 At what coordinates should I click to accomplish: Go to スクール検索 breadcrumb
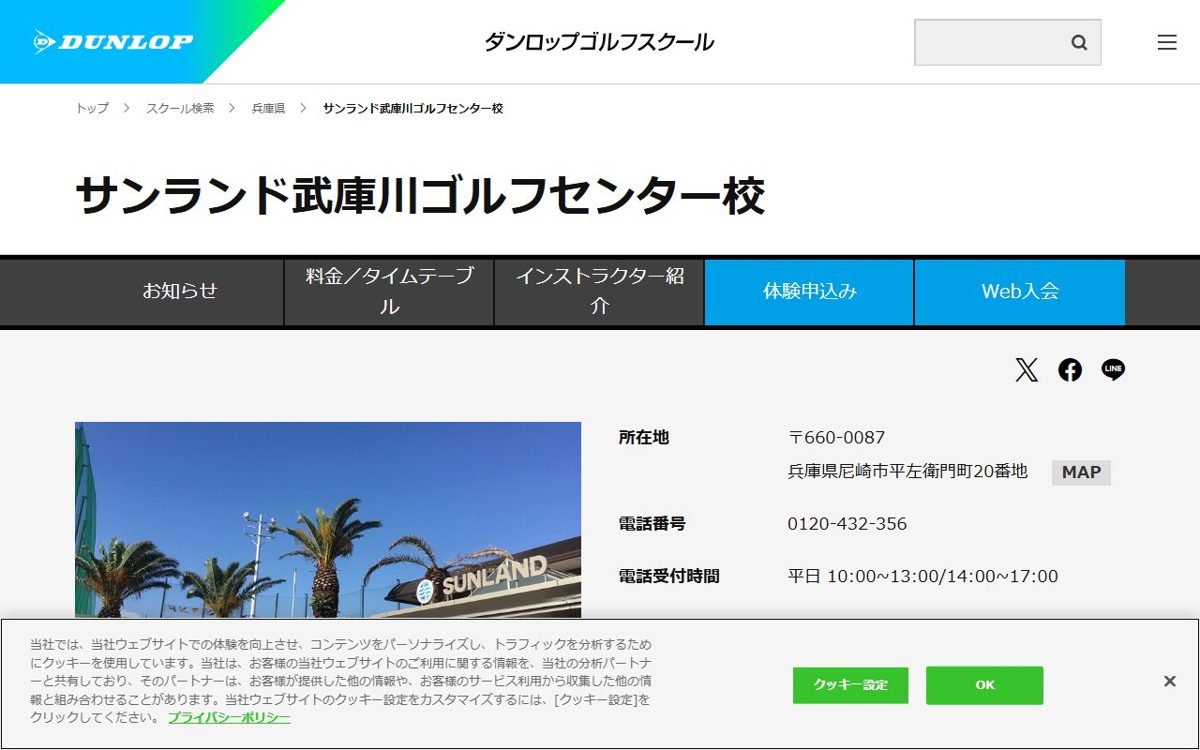180,108
